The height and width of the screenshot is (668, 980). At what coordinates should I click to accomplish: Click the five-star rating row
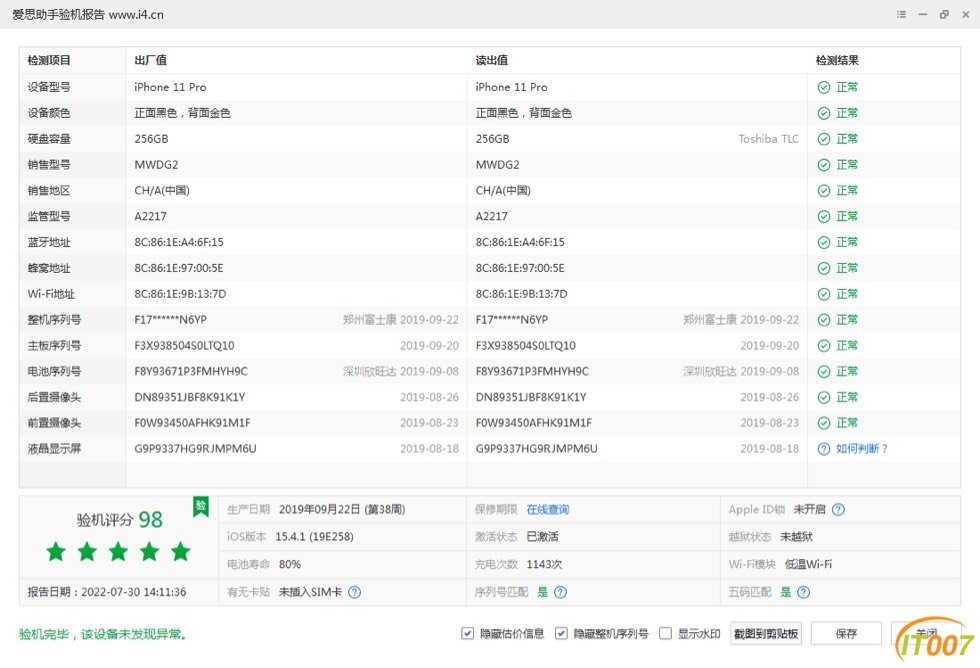[118, 552]
